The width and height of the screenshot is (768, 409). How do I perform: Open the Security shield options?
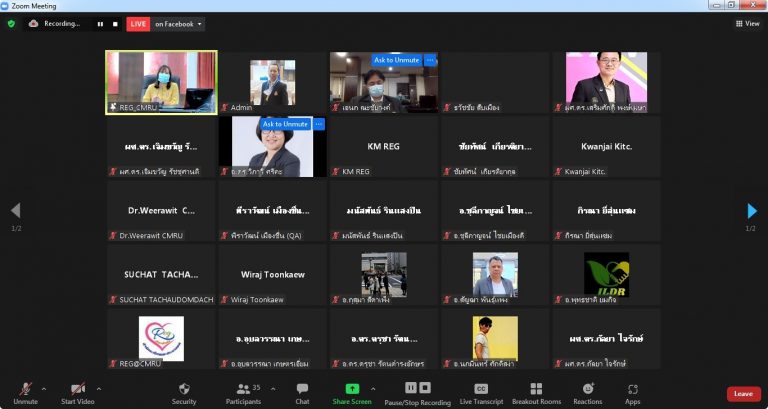click(184, 392)
